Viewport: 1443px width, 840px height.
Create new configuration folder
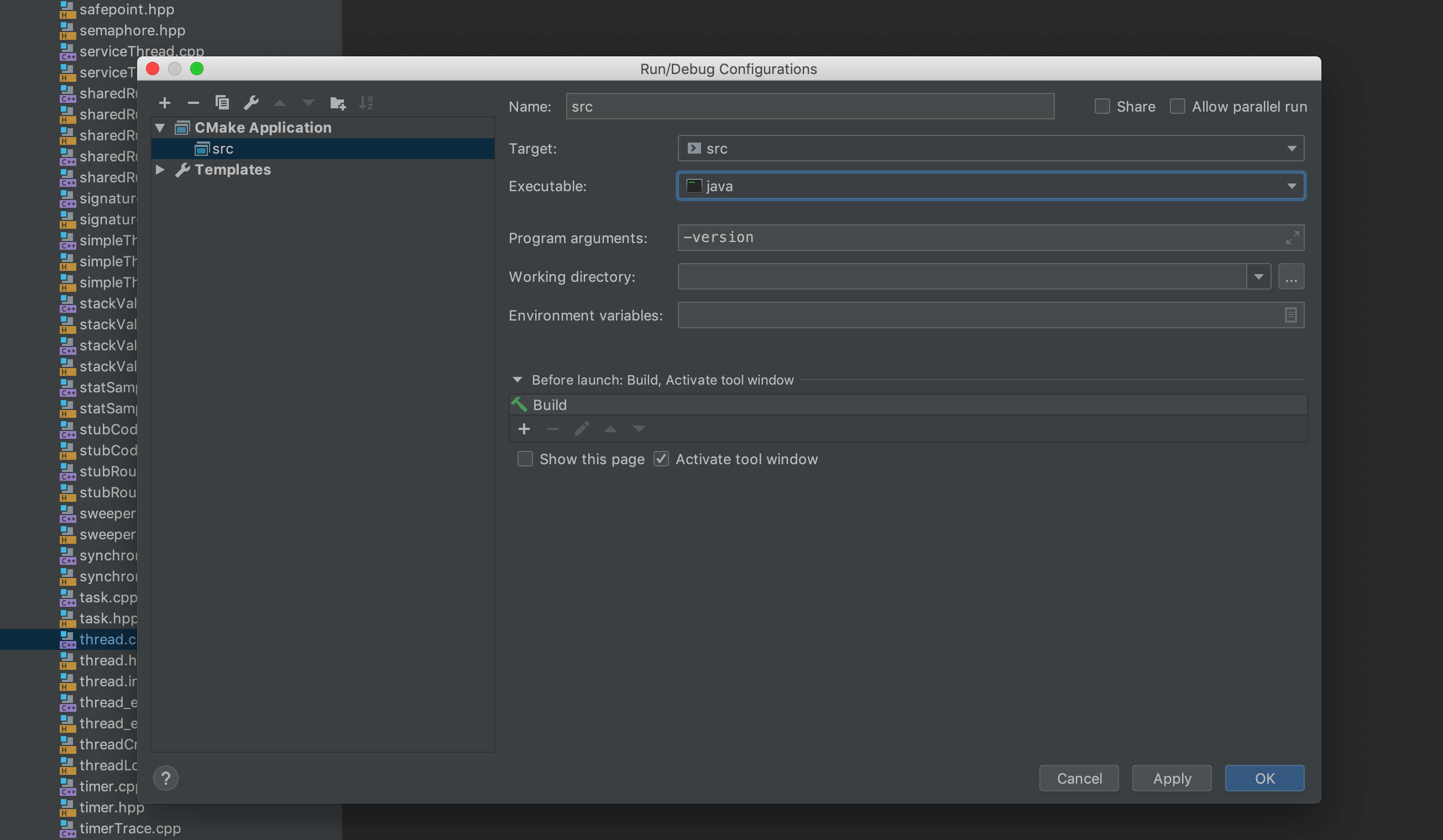click(337, 103)
